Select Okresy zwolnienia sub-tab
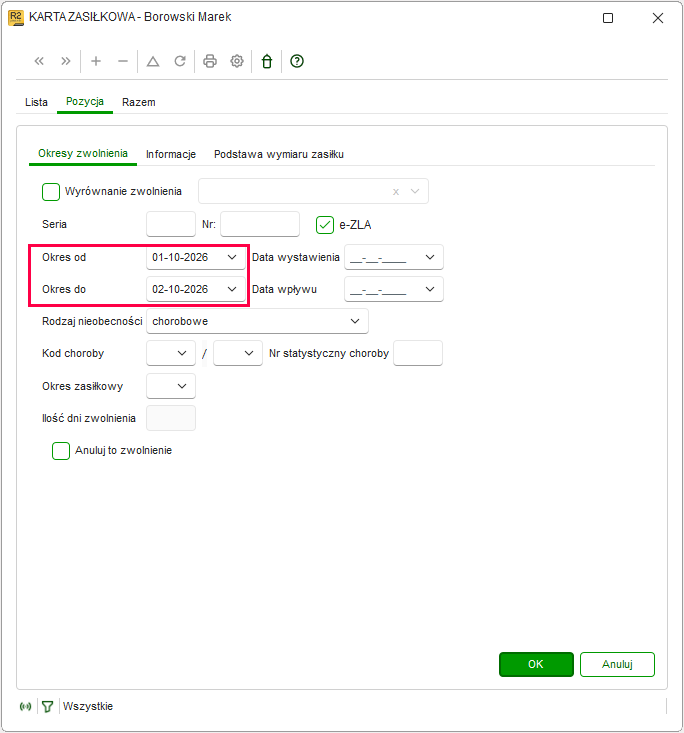Screen dimensions: 684x733 (x=83, y=153)
